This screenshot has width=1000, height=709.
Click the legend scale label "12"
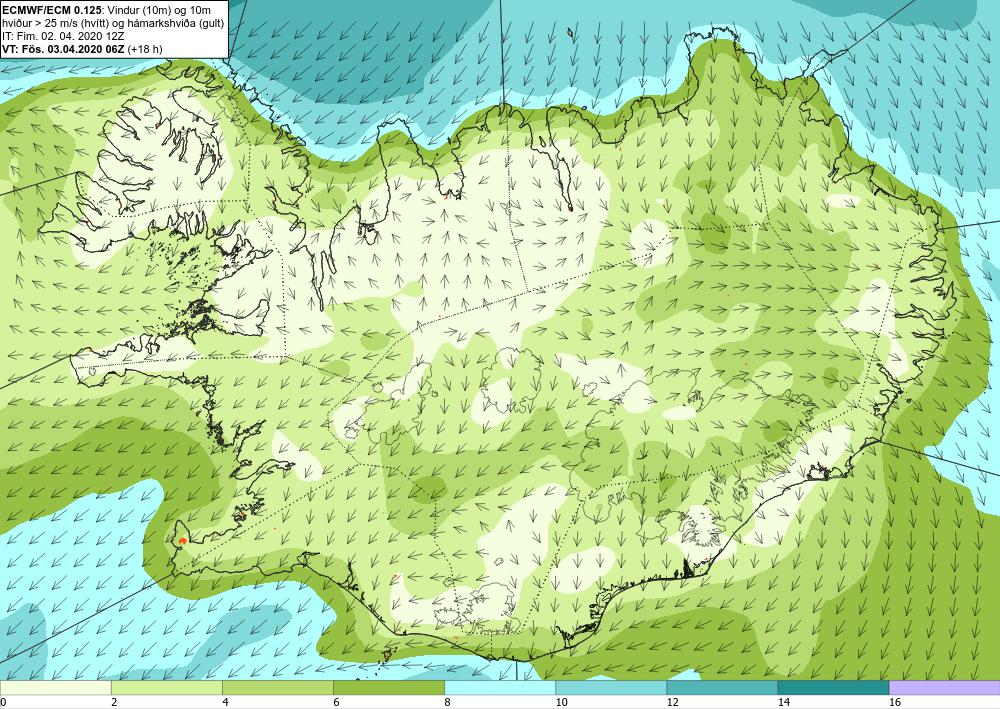[x=672, y=702]
